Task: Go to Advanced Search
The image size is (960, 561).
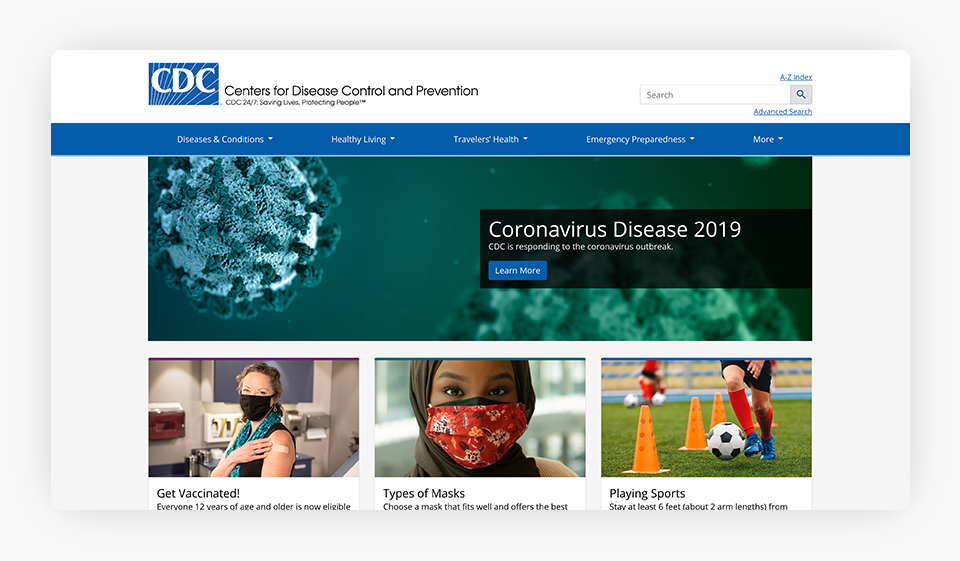Action: [782, 112]
